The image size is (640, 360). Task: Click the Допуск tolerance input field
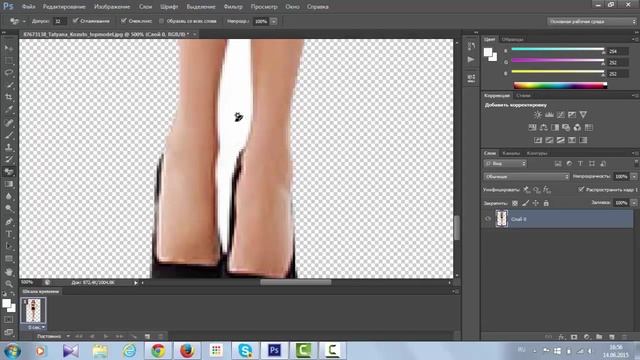tap(59, 21)
